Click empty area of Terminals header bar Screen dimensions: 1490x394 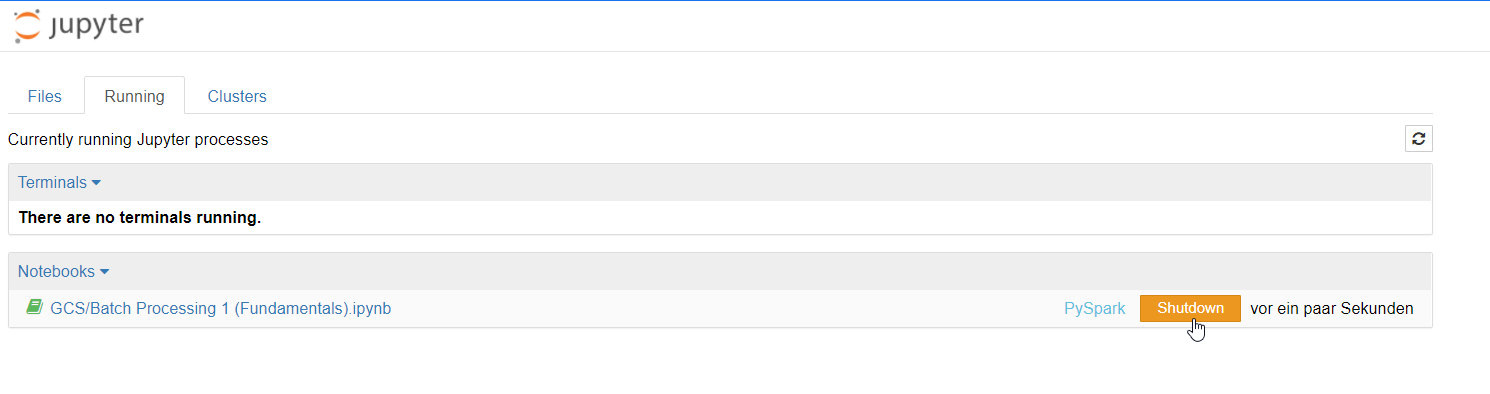coord(760,183)
